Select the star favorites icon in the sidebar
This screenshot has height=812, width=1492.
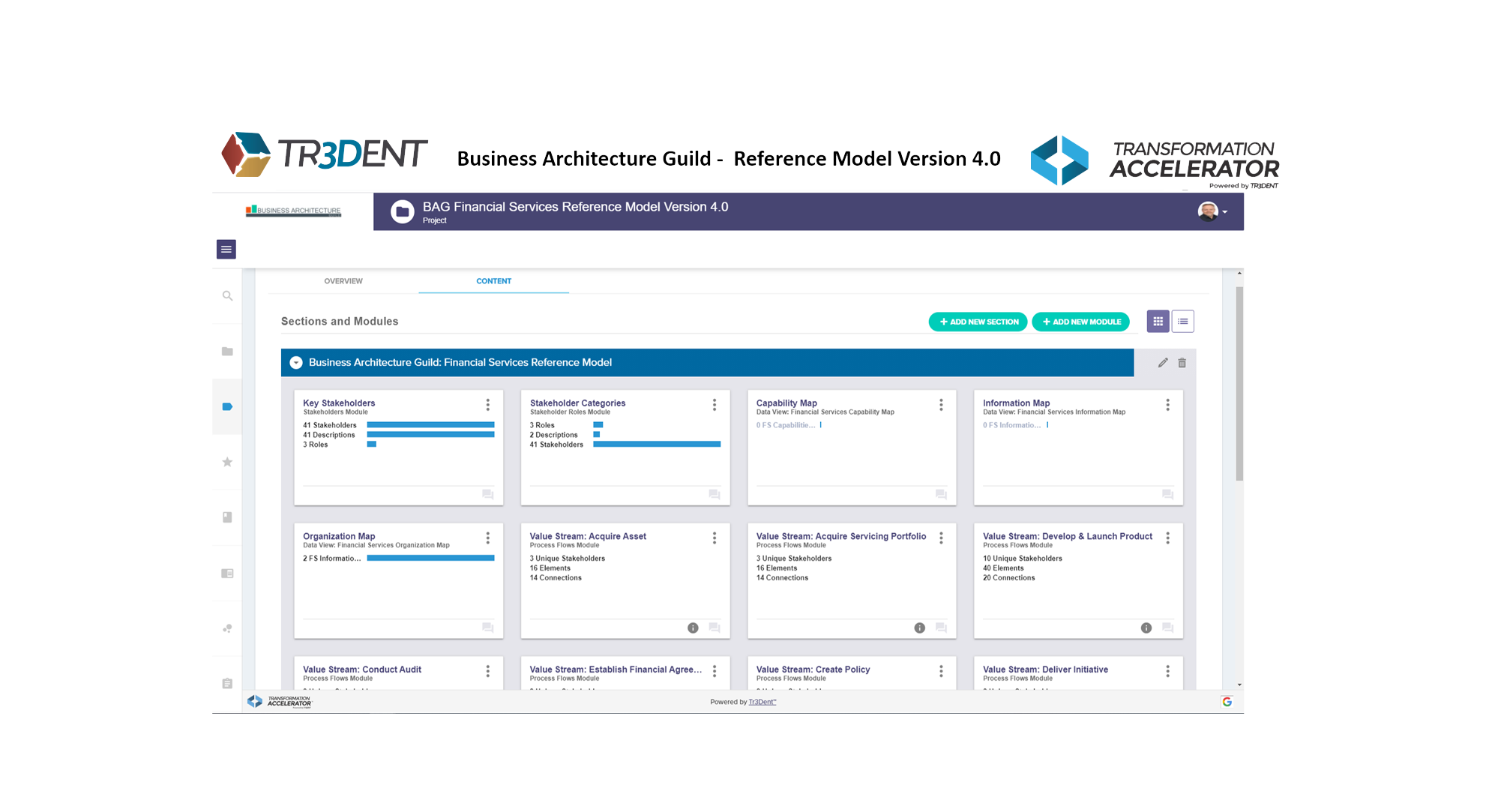click(x=226, y=462)
